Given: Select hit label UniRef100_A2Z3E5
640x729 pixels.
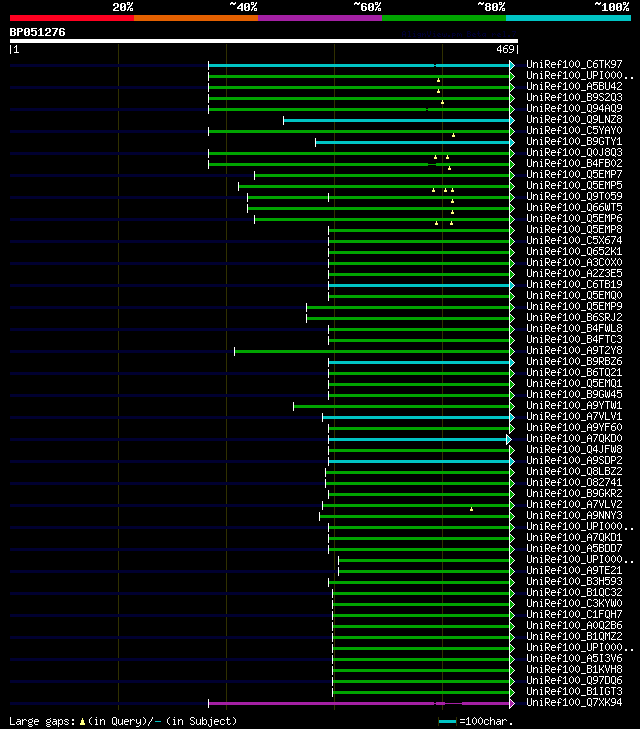Looking at the screenshot, I should 574,273.
